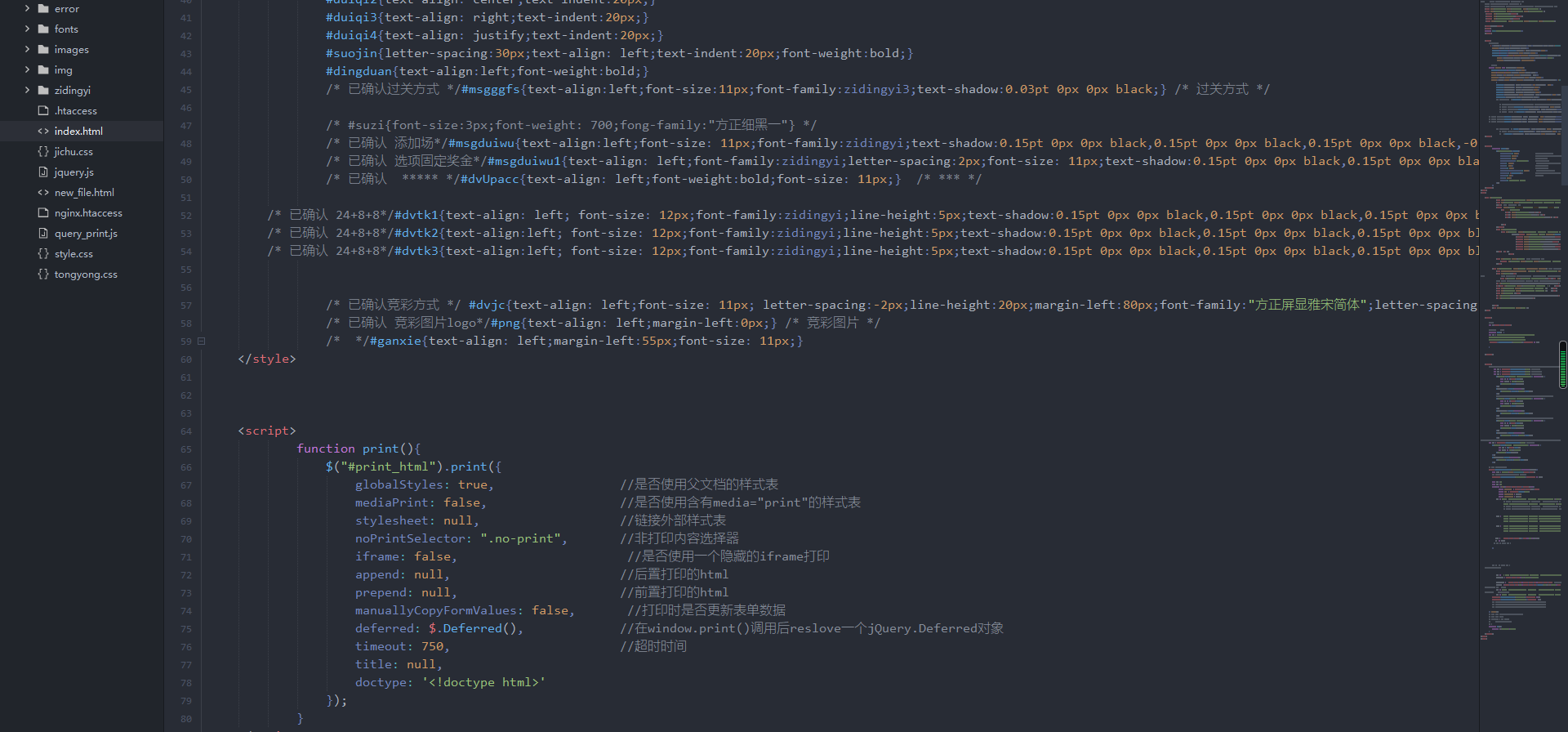Image resolution: width=1568 pixels, height=732 pixels.
Task: Click the img folder icon
Action: pos(43,69)
